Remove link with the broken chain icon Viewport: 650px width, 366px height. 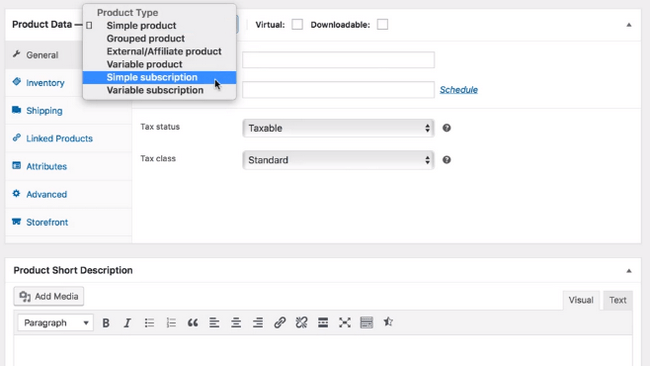pyautogui.click(x=301, y=323)
